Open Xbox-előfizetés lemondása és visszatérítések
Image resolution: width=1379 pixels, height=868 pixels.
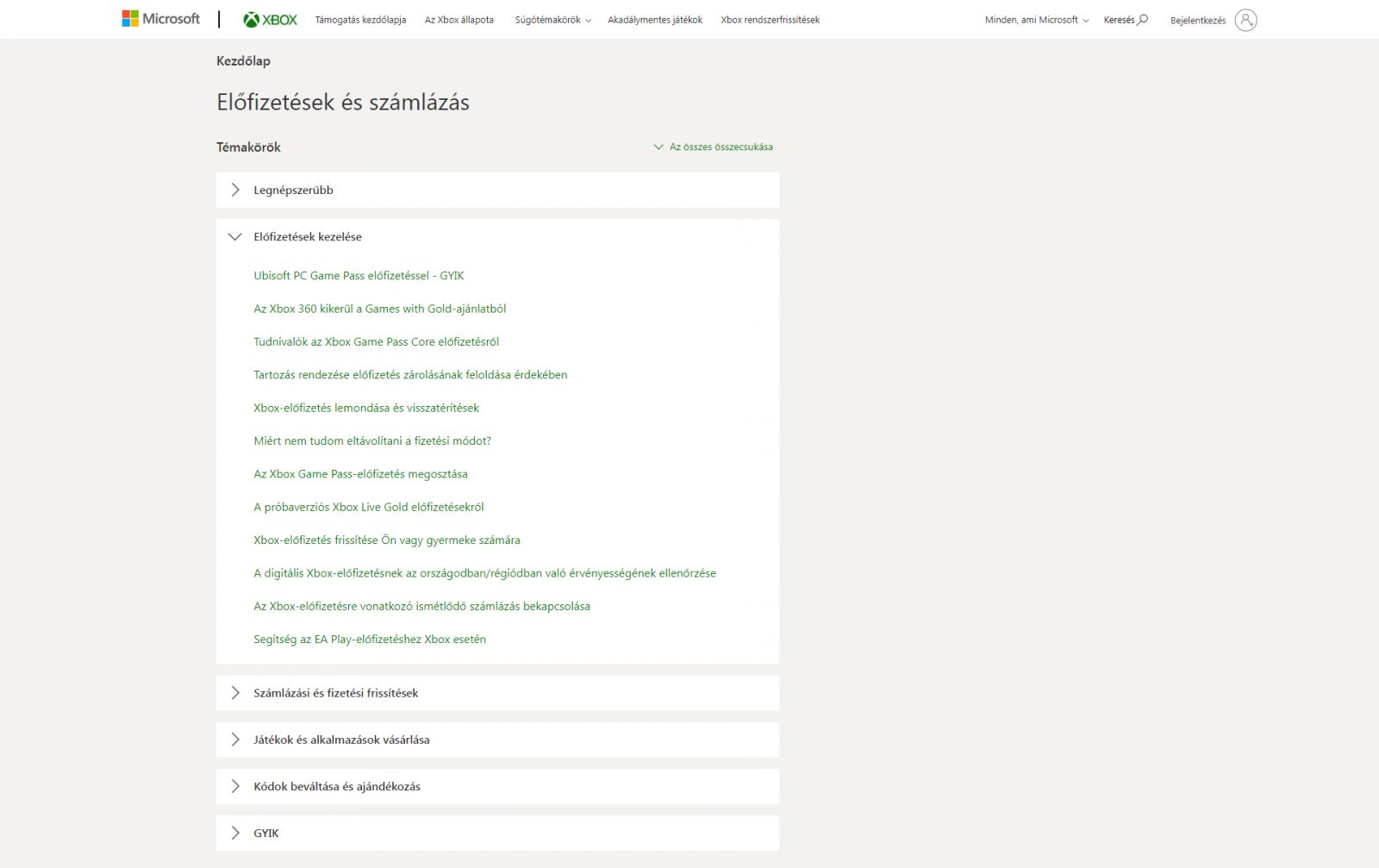(365, 408)
